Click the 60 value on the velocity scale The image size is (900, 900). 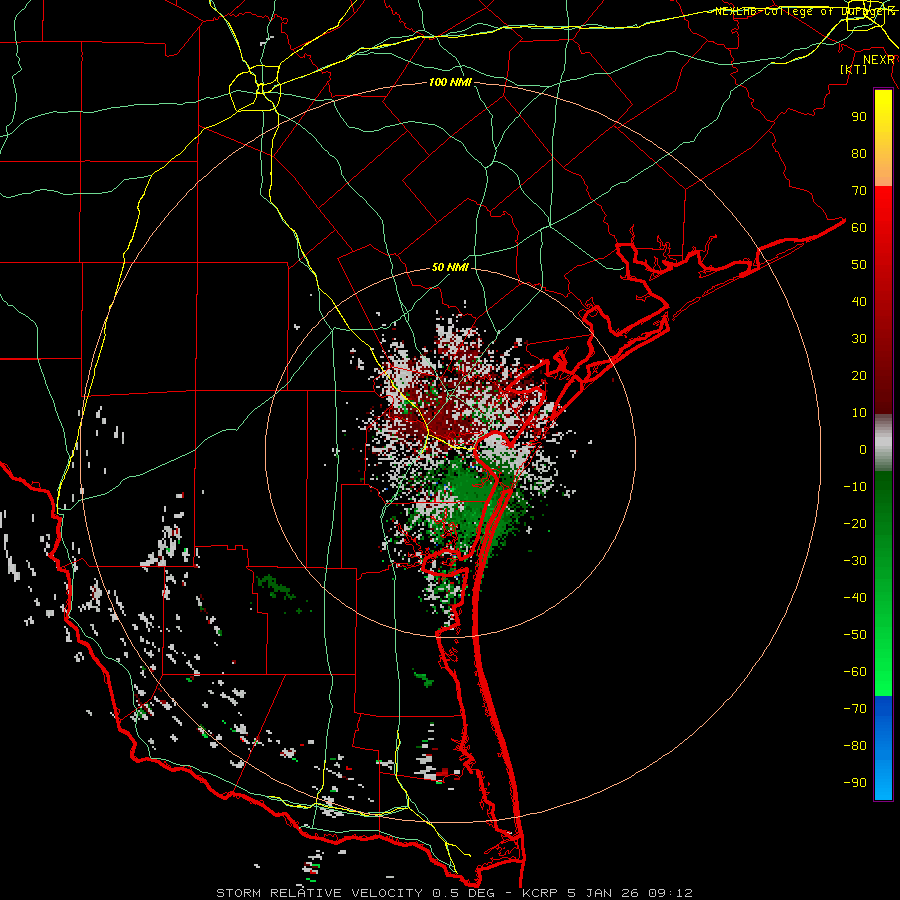859,228
